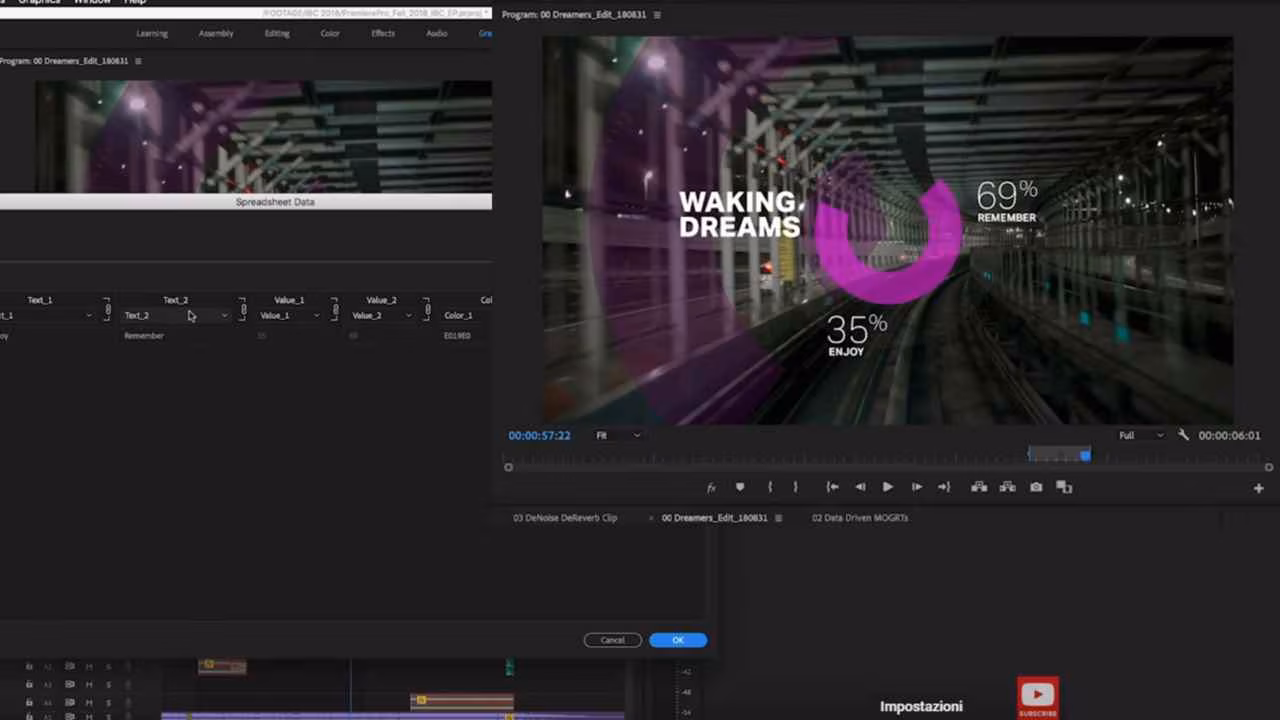
Task: Cancel the Spreadsheet Data dialog
Action: (x=613, y=640)
